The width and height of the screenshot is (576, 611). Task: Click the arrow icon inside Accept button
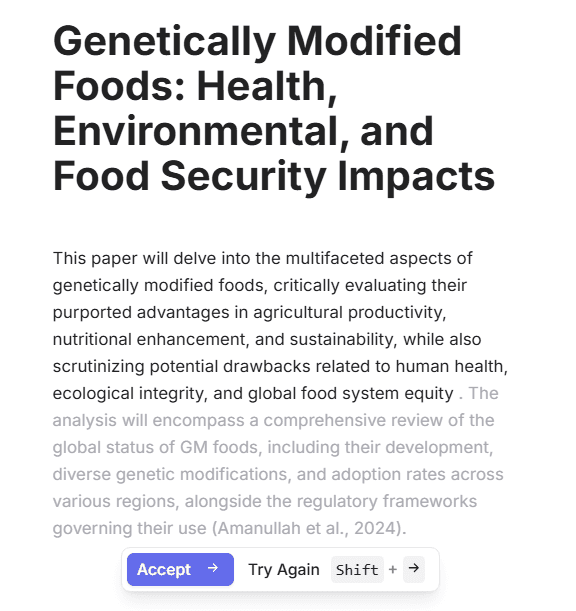(x=213, y=569)
